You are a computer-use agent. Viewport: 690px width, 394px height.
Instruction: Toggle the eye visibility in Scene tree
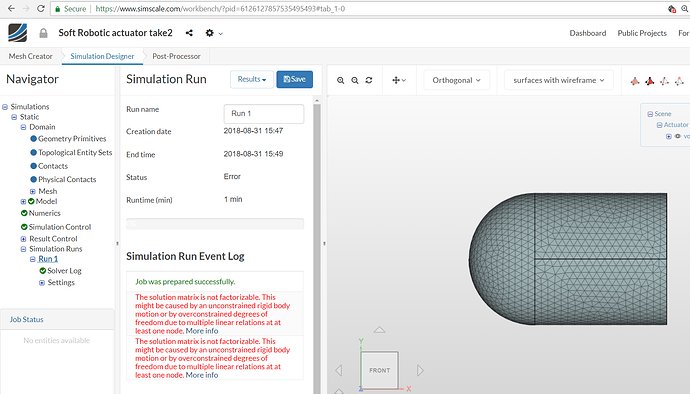click(678, 136)
